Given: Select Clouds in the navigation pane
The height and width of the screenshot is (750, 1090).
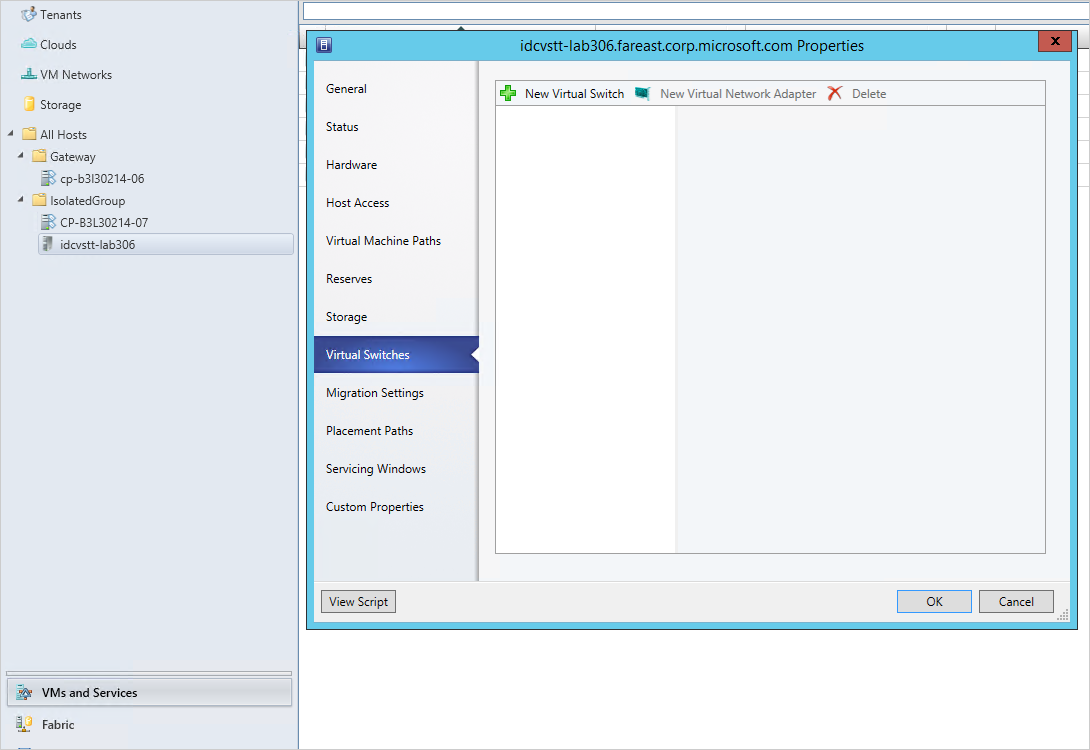Looking at the screenshot, I should [58, 44].
